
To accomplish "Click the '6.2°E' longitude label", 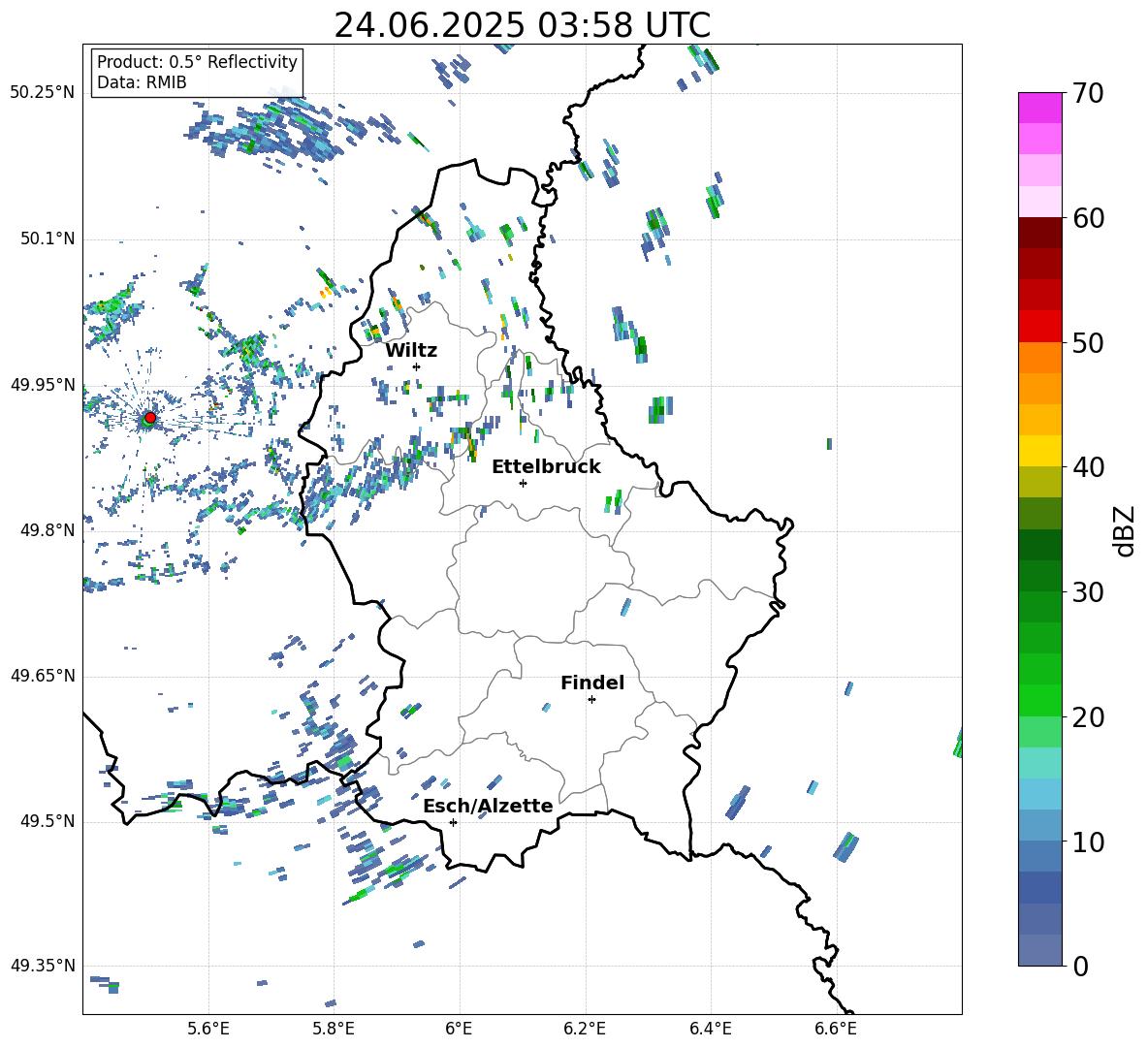I will [x=585, y=1029].
